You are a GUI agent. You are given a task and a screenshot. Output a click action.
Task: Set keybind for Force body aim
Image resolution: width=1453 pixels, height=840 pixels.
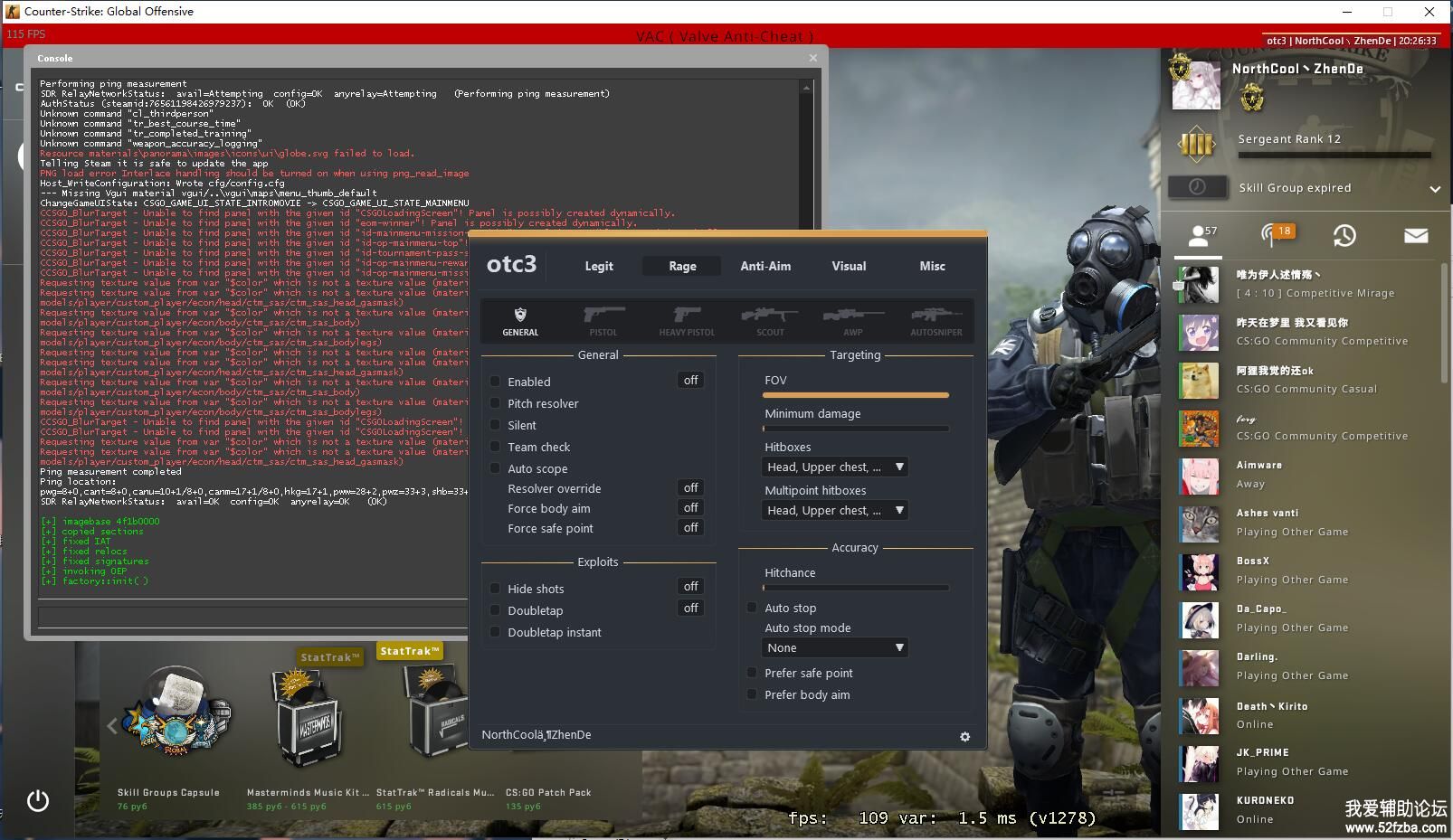[x=691, y=508]
